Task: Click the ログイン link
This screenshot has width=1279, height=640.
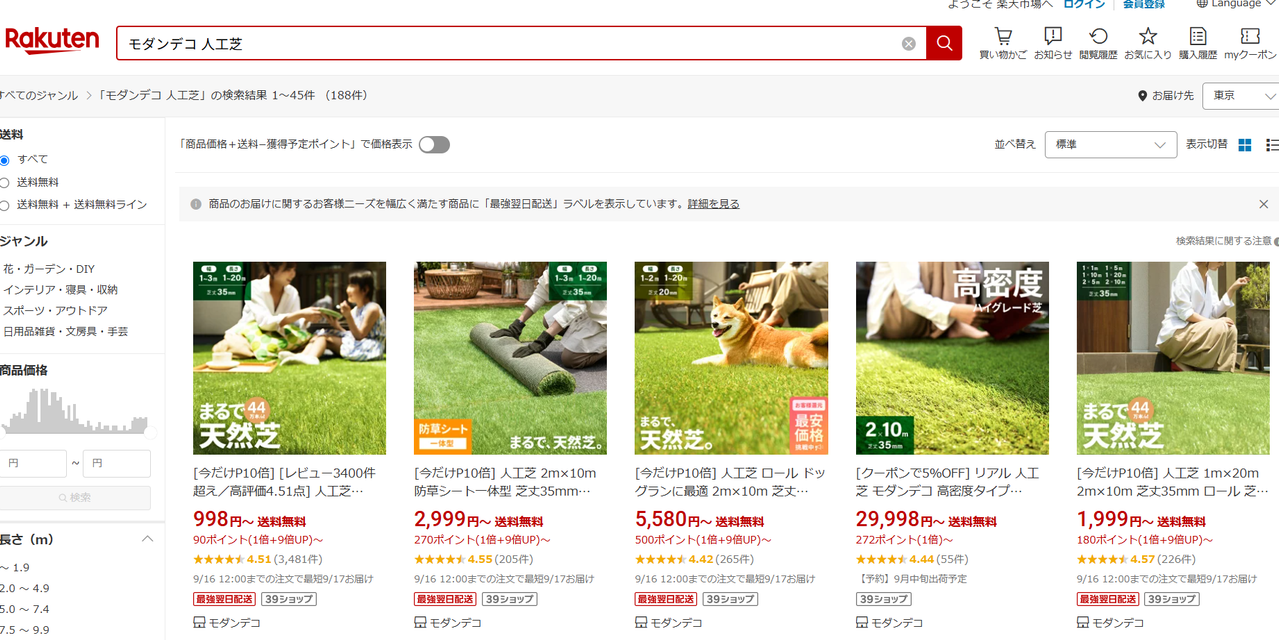Action: tap(1084, 4)
